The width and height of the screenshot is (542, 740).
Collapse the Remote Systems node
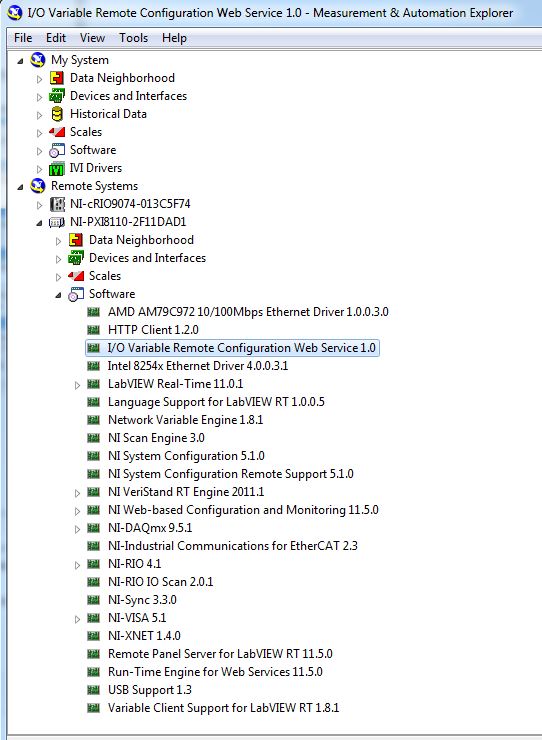(20, 187)
